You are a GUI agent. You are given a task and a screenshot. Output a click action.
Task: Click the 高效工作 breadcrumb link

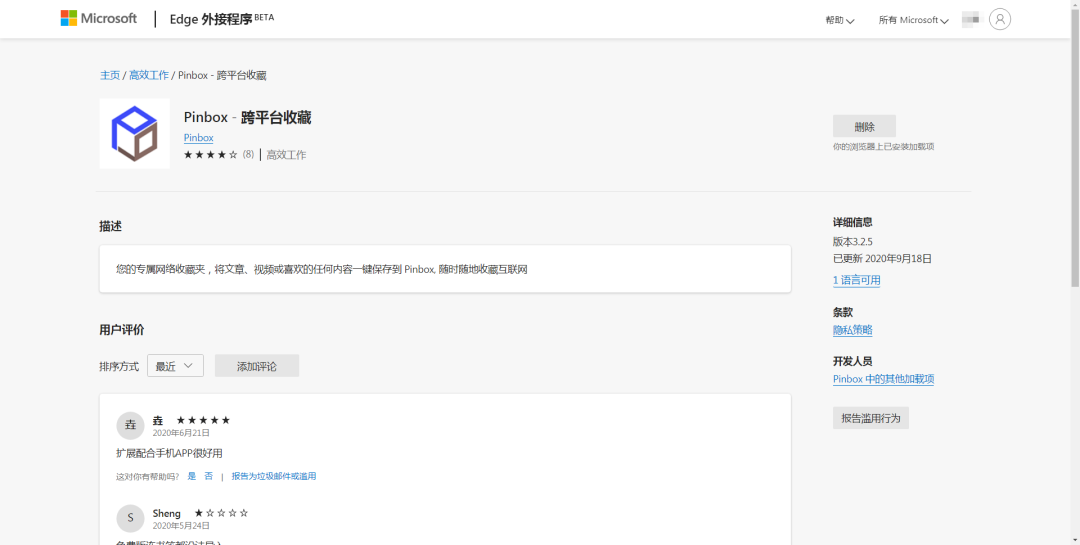[x=149, y=75]
